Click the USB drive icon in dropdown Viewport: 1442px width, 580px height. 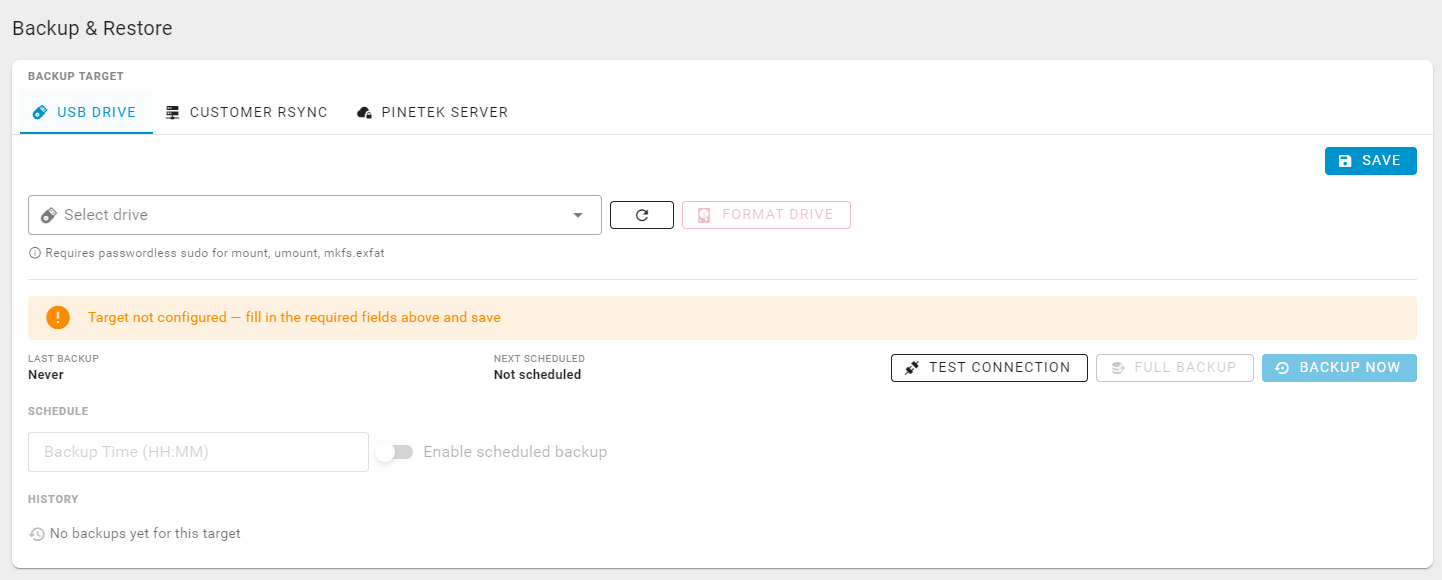pyautogui.click(x=48, y=215)
